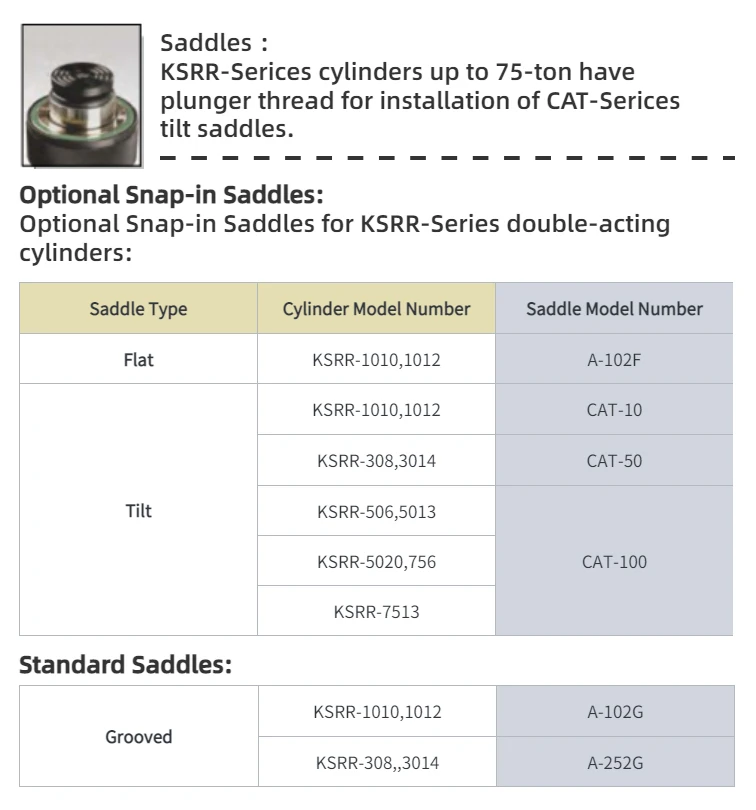Click the Saddle Model Number column header
The image size is (756, 810).
614,309
